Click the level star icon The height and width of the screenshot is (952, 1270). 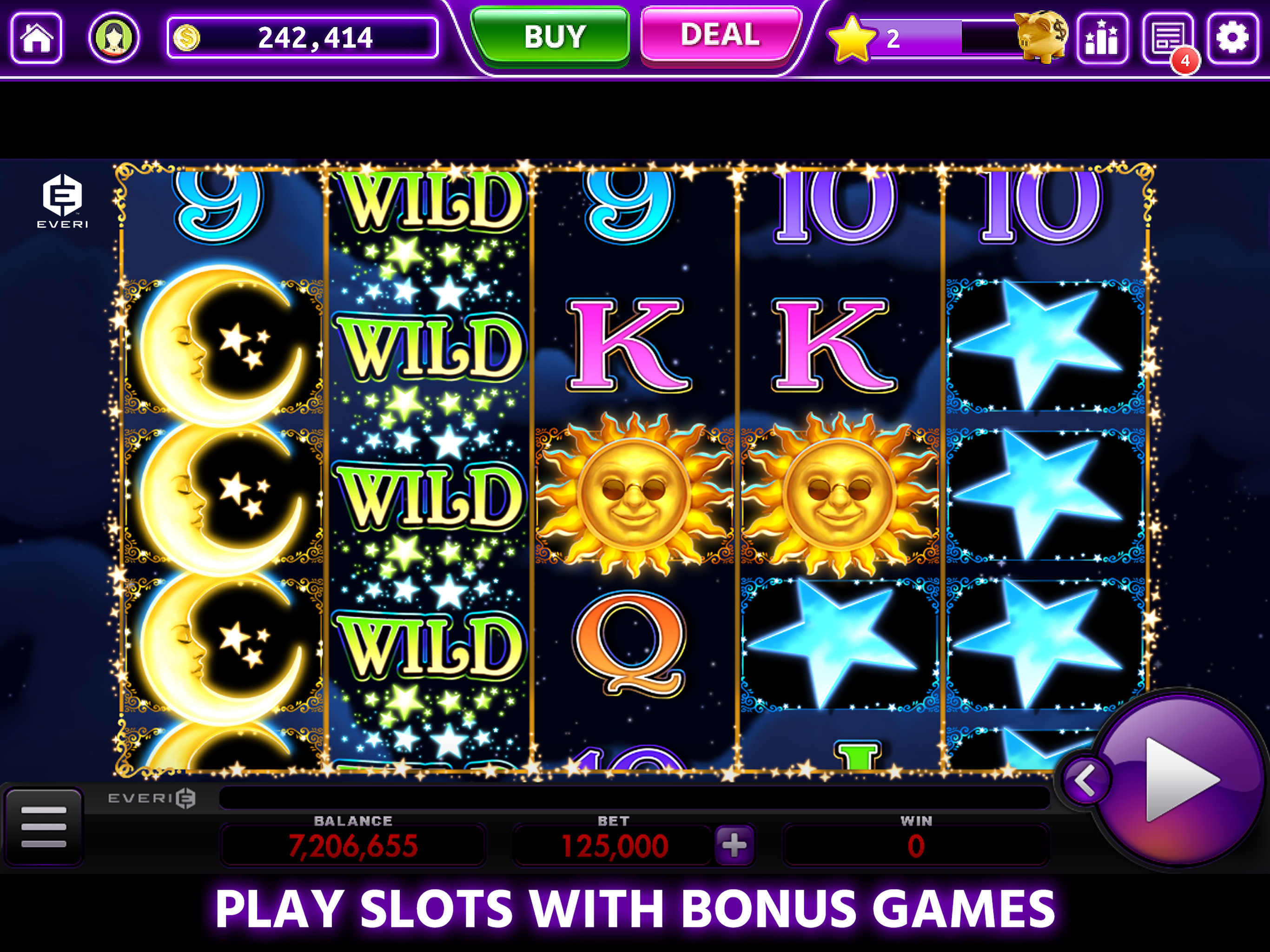pos(852,39)
